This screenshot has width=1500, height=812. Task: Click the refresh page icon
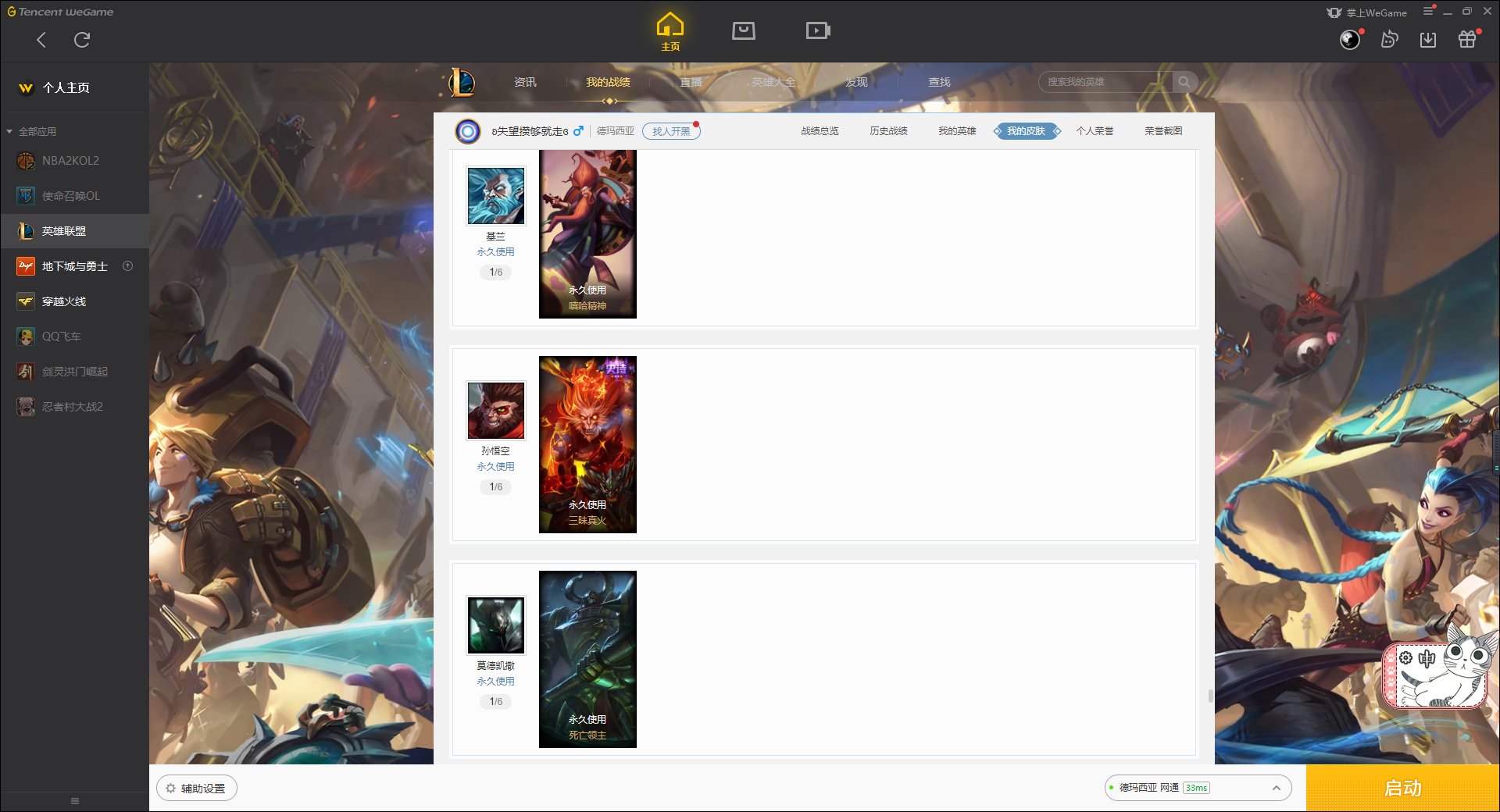[x=82, y=40]
